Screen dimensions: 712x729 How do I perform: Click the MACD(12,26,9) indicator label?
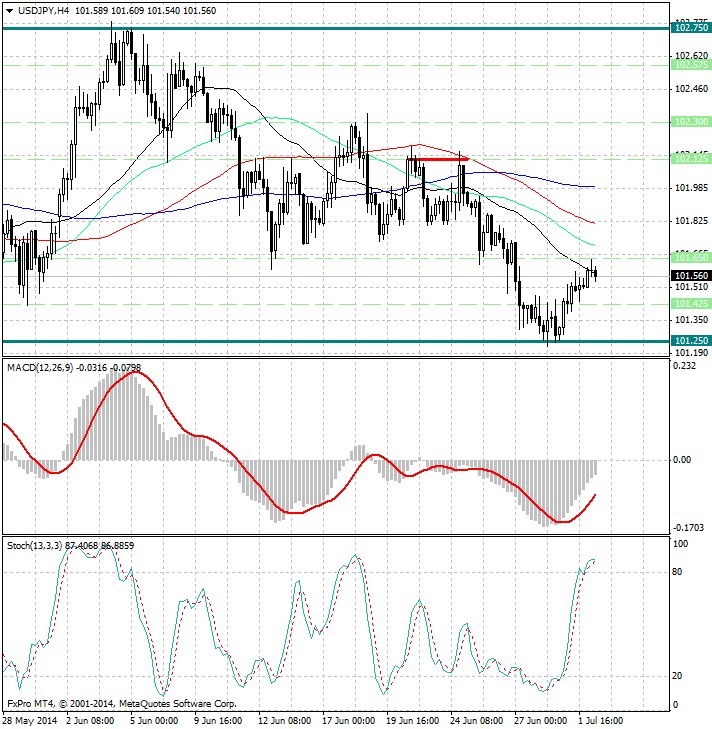point(40,368)
